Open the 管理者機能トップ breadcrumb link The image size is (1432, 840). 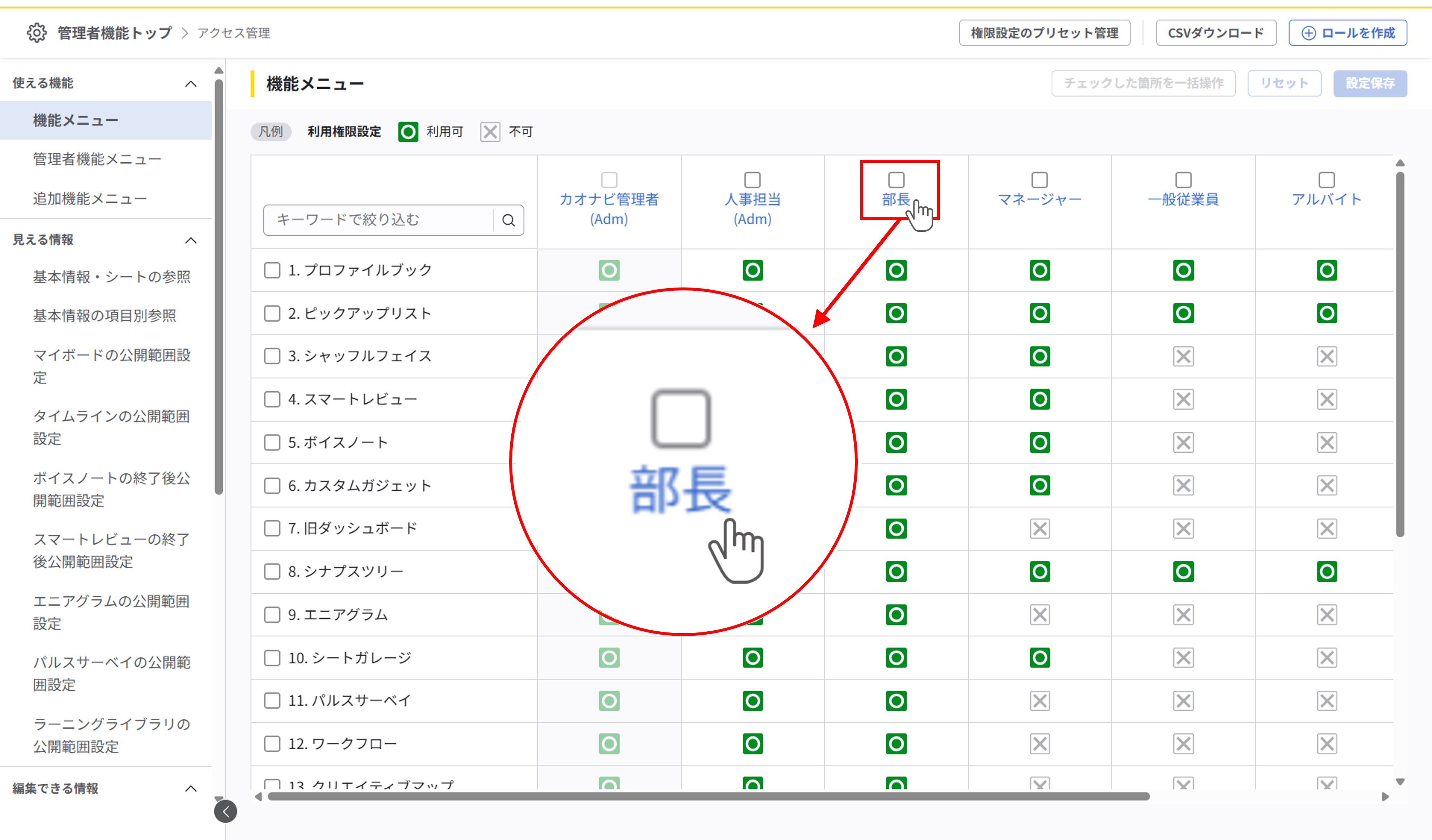[115, 33]
